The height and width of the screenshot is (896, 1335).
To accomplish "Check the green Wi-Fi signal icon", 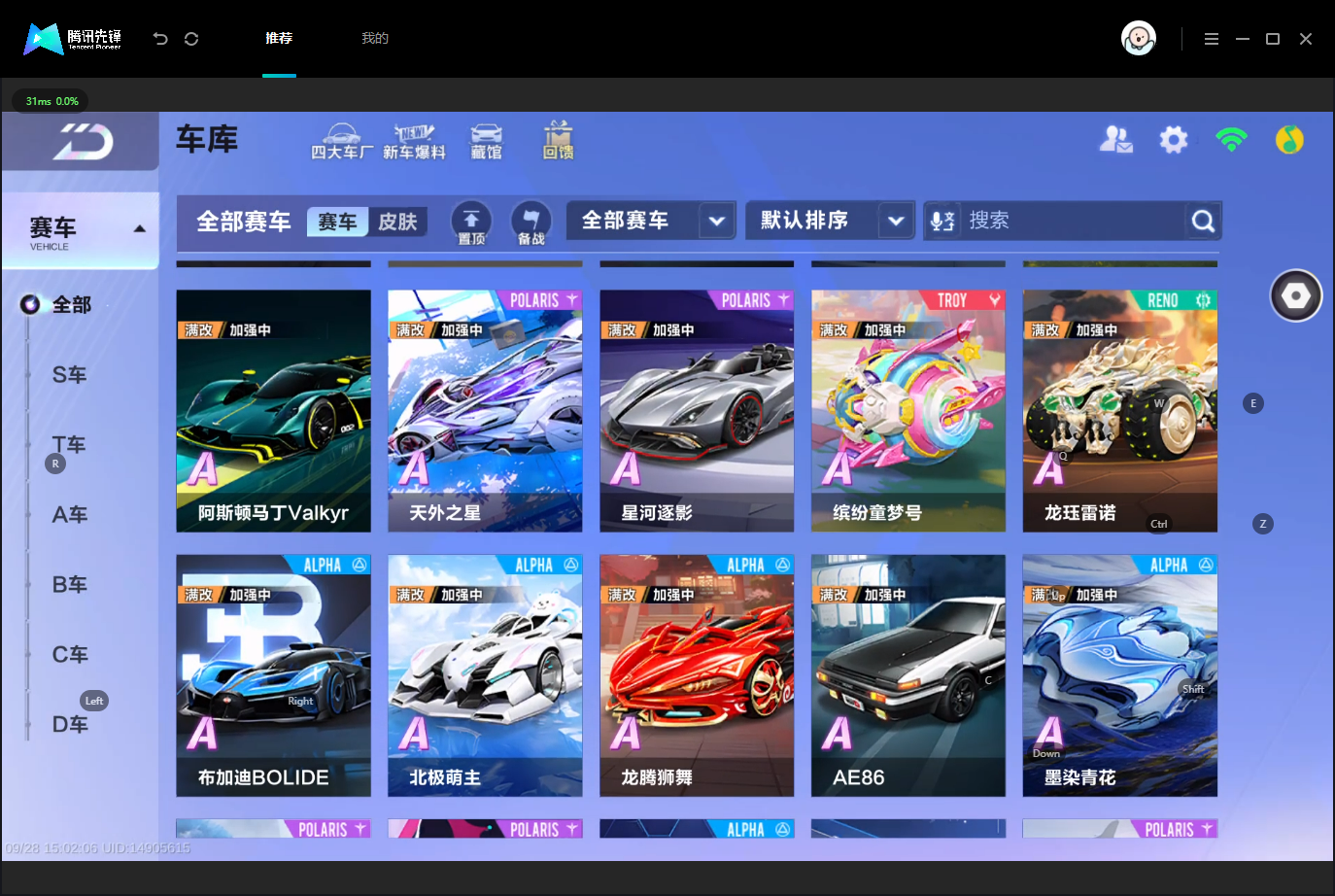I will pyautogui.click(x=1231, y=140).
